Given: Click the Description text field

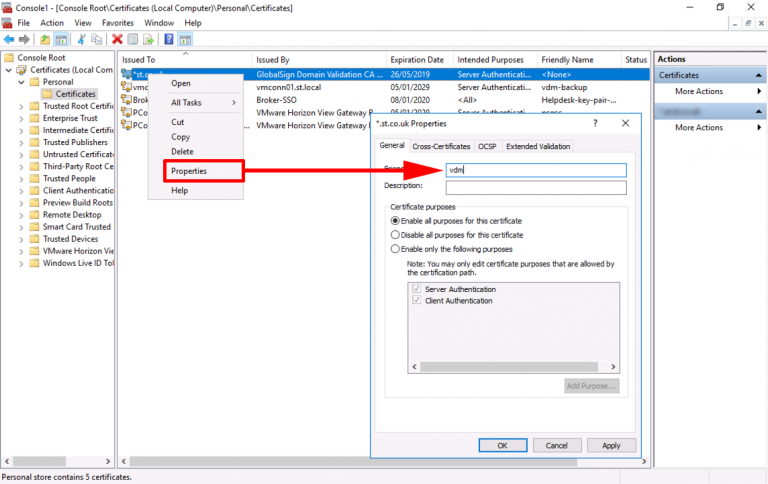Looking at the screenshot, I should click(536, 188).
